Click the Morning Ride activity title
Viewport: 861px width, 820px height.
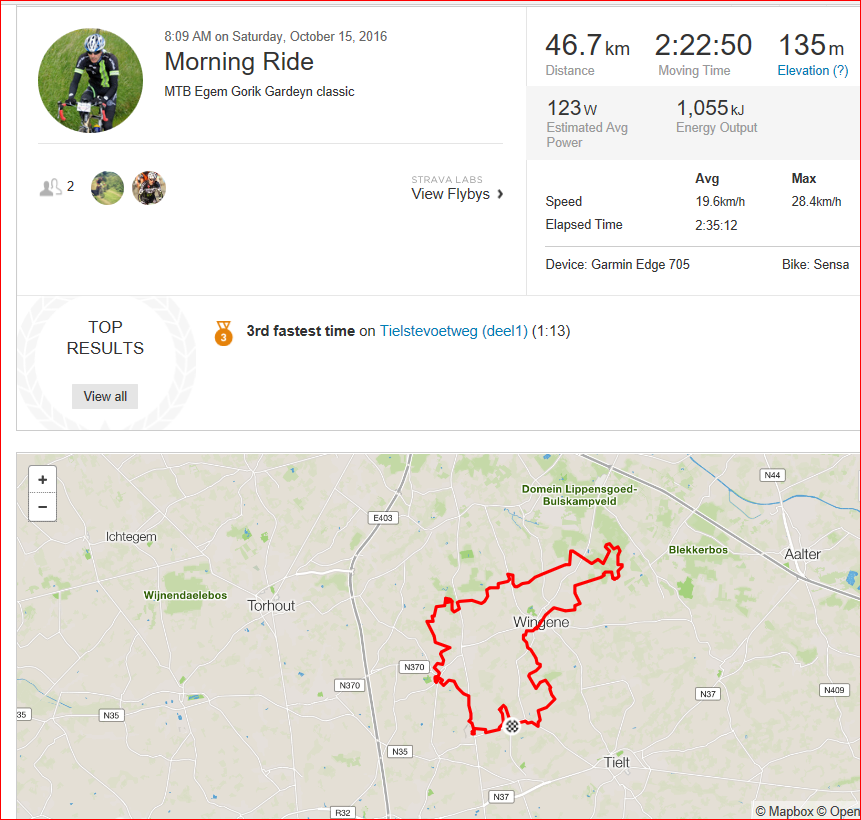(x=239, y=62)
